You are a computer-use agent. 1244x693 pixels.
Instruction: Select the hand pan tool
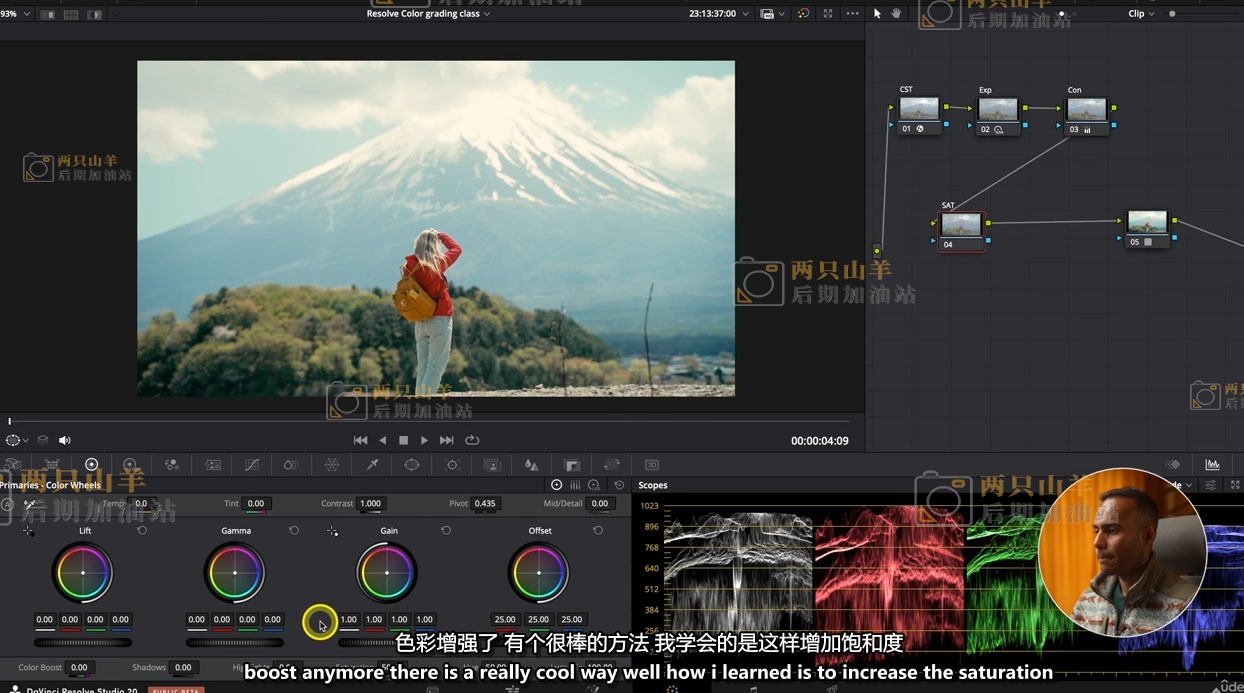pos(896,14)
